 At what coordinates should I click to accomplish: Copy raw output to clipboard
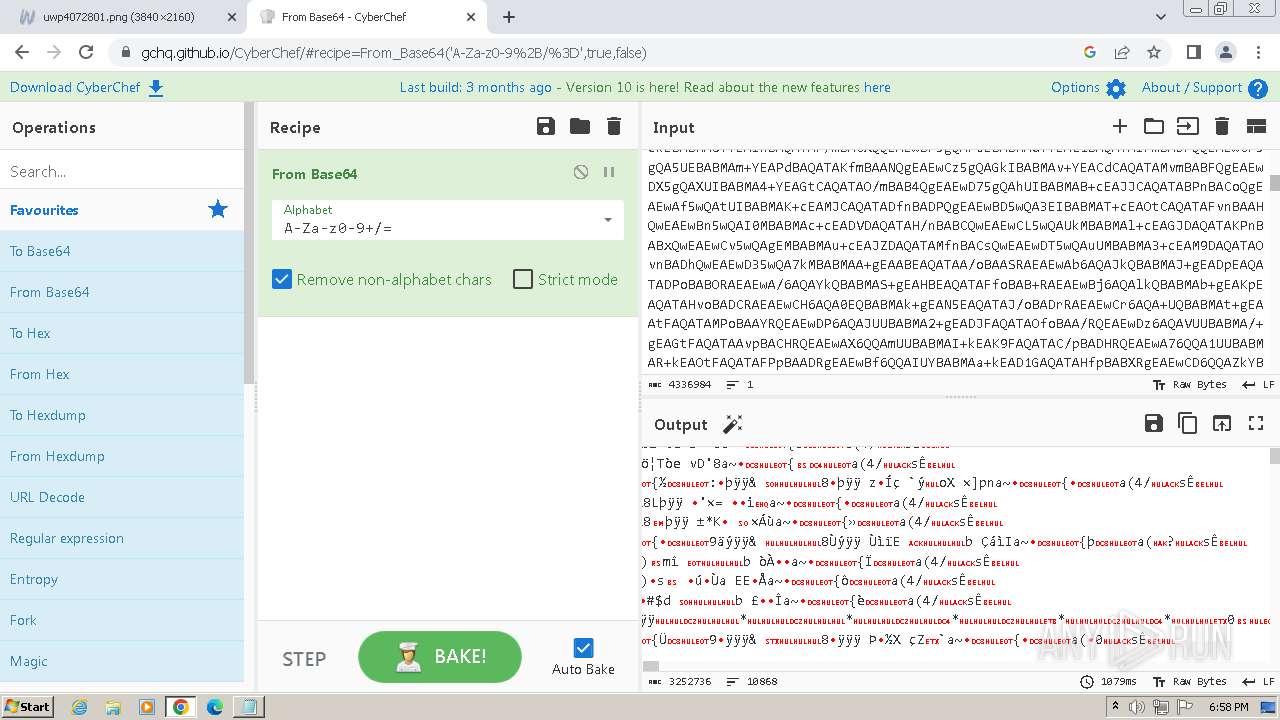coord(1187,423)
